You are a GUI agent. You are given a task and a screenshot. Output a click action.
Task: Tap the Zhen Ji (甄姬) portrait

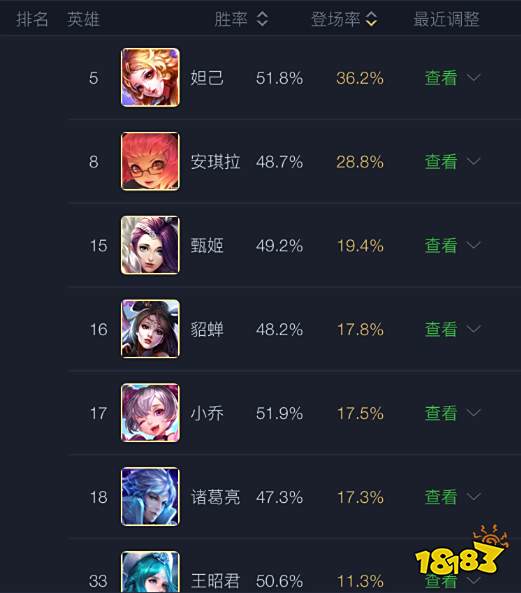point(150,245)
